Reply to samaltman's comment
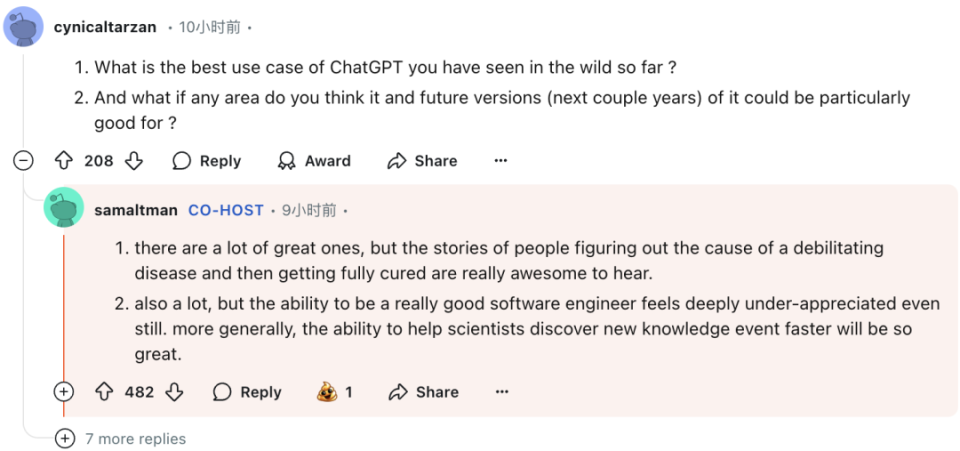Screen dimensions: 960x451 coord(247,392)
